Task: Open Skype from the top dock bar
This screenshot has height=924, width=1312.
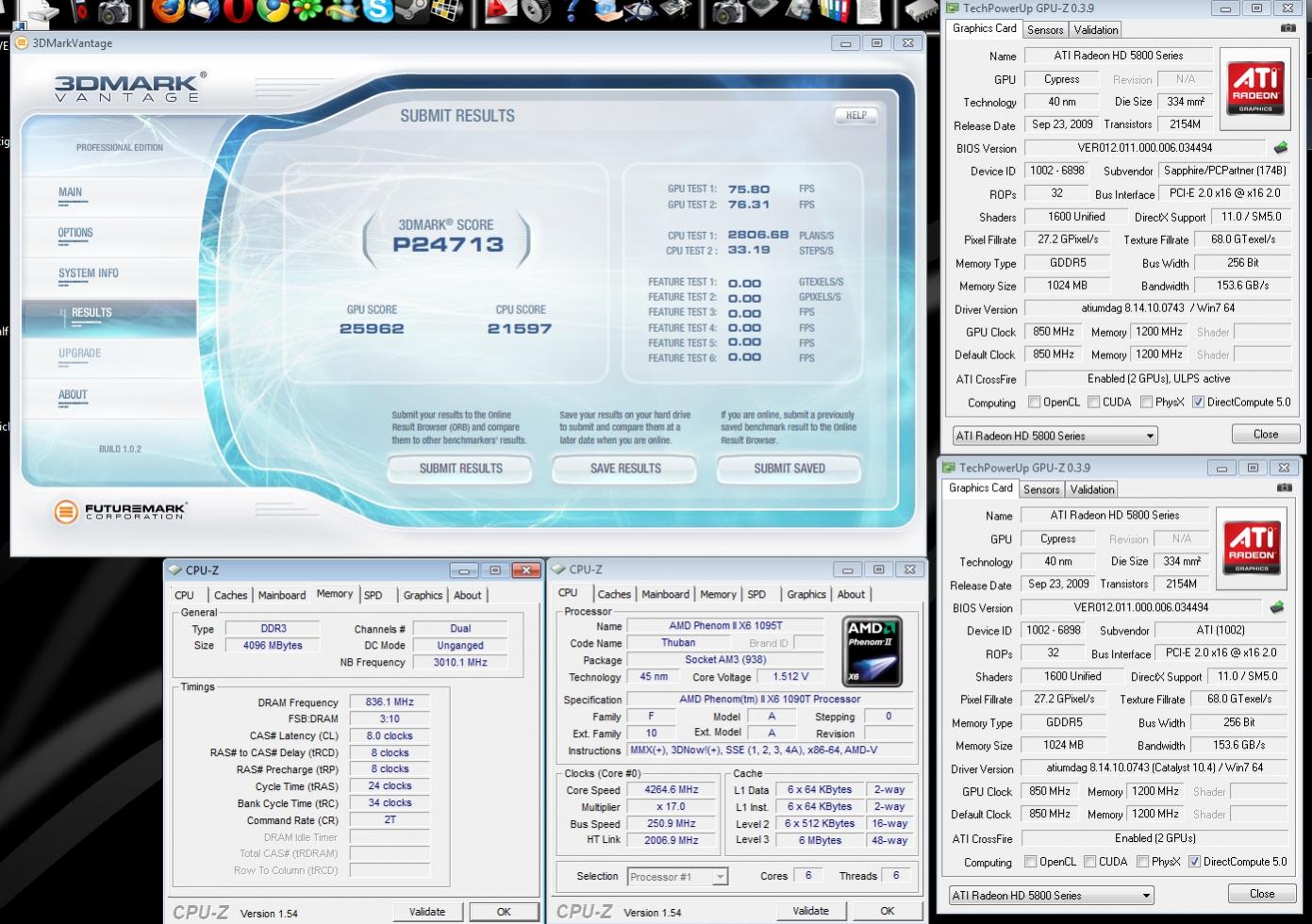Action: 377,10
